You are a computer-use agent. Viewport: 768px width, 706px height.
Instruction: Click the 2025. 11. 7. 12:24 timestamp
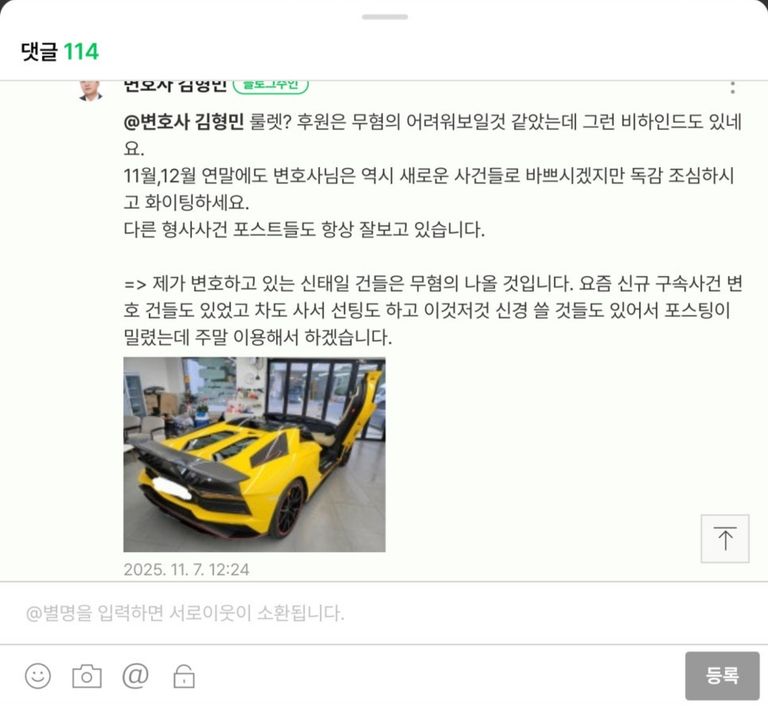click(x=186, y=569)
